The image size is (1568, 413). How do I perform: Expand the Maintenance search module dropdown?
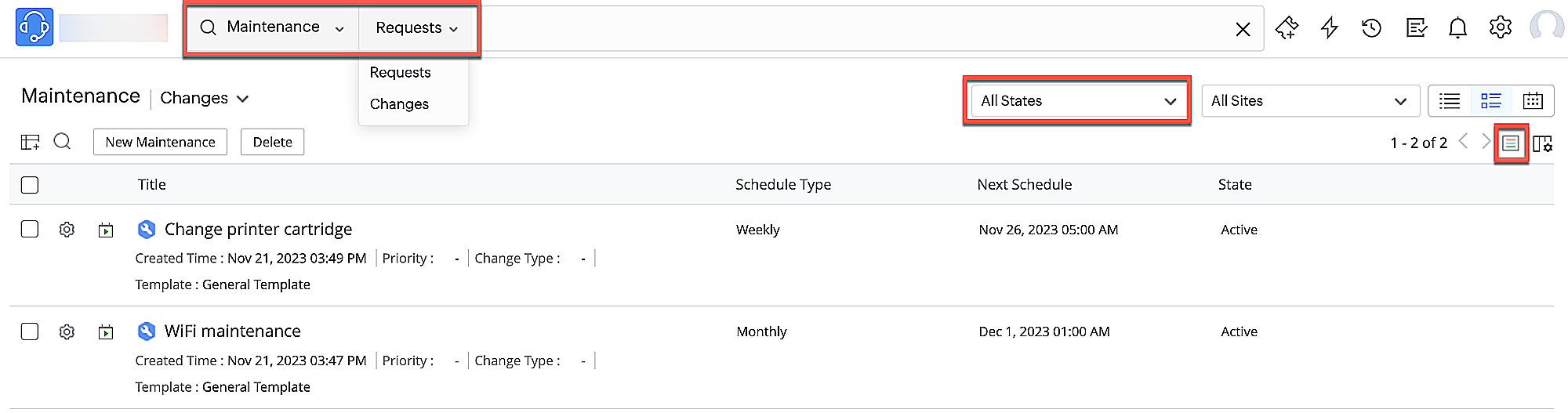[273, 27]
